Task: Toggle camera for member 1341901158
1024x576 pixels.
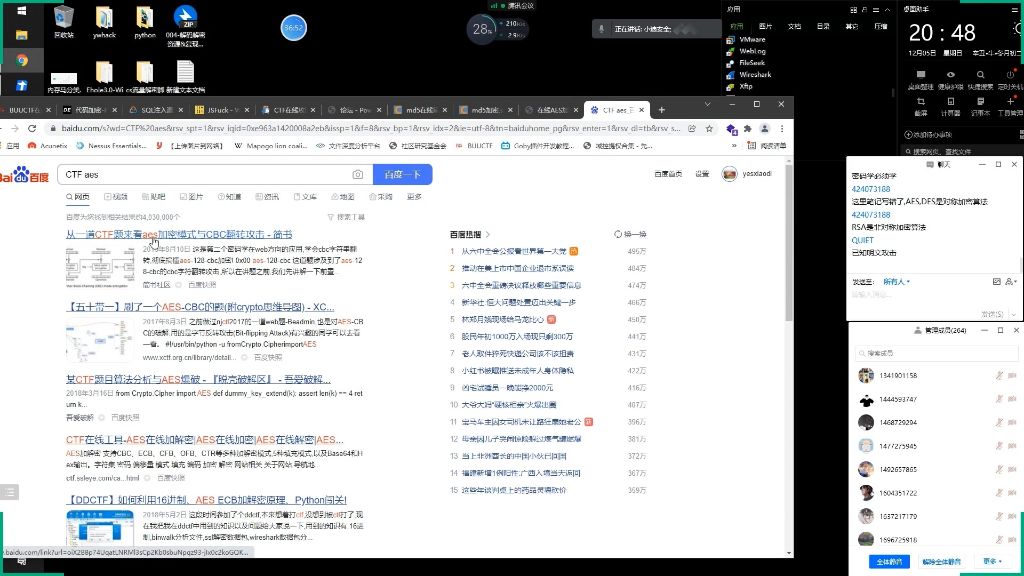Action: tap(1012, 376)
